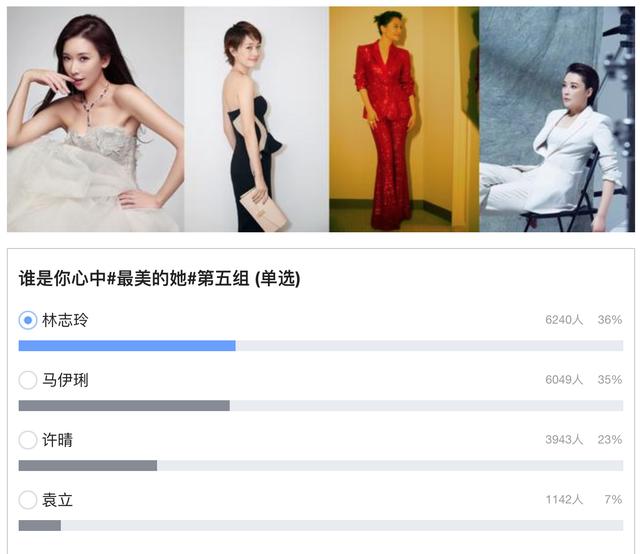This screenshot has width=640, height=554.
Task: Select the 许晴 radio button
Action: 28,440
